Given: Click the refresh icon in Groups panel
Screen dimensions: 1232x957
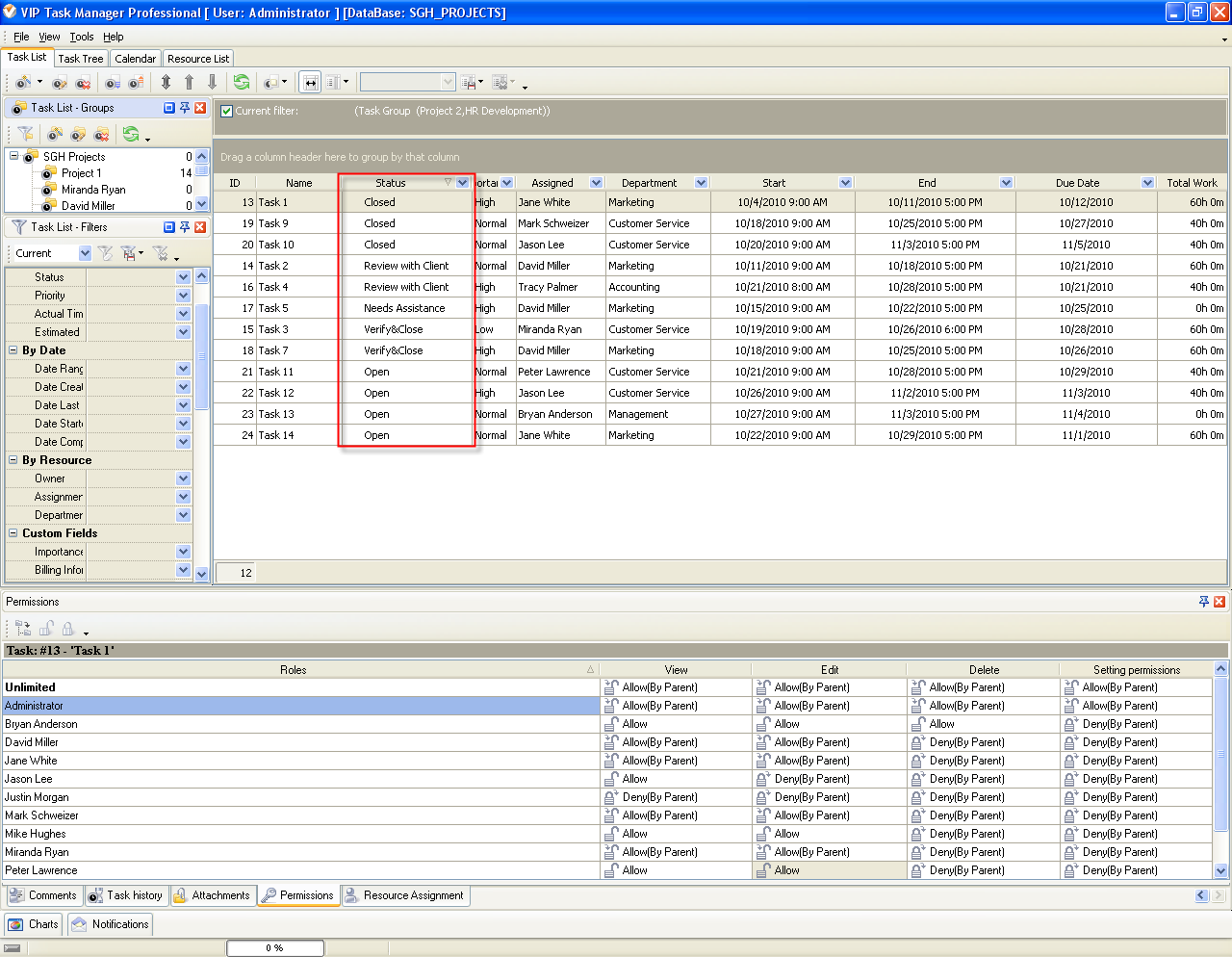Looking at the screenshot, I should point(131,134).
